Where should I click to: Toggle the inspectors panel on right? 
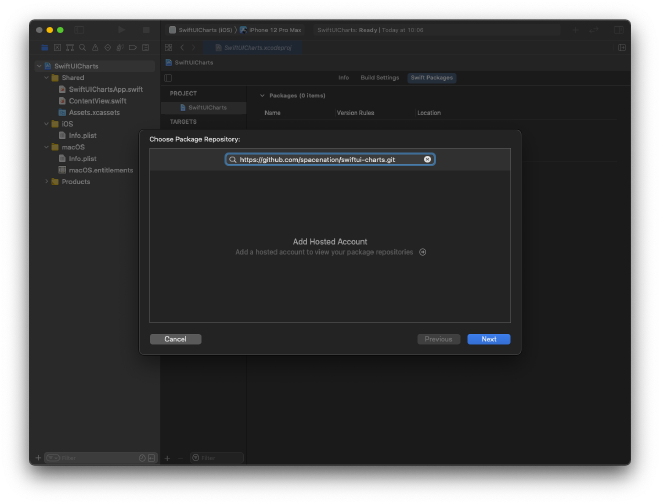pyautogui.click(x=618, y=30)
